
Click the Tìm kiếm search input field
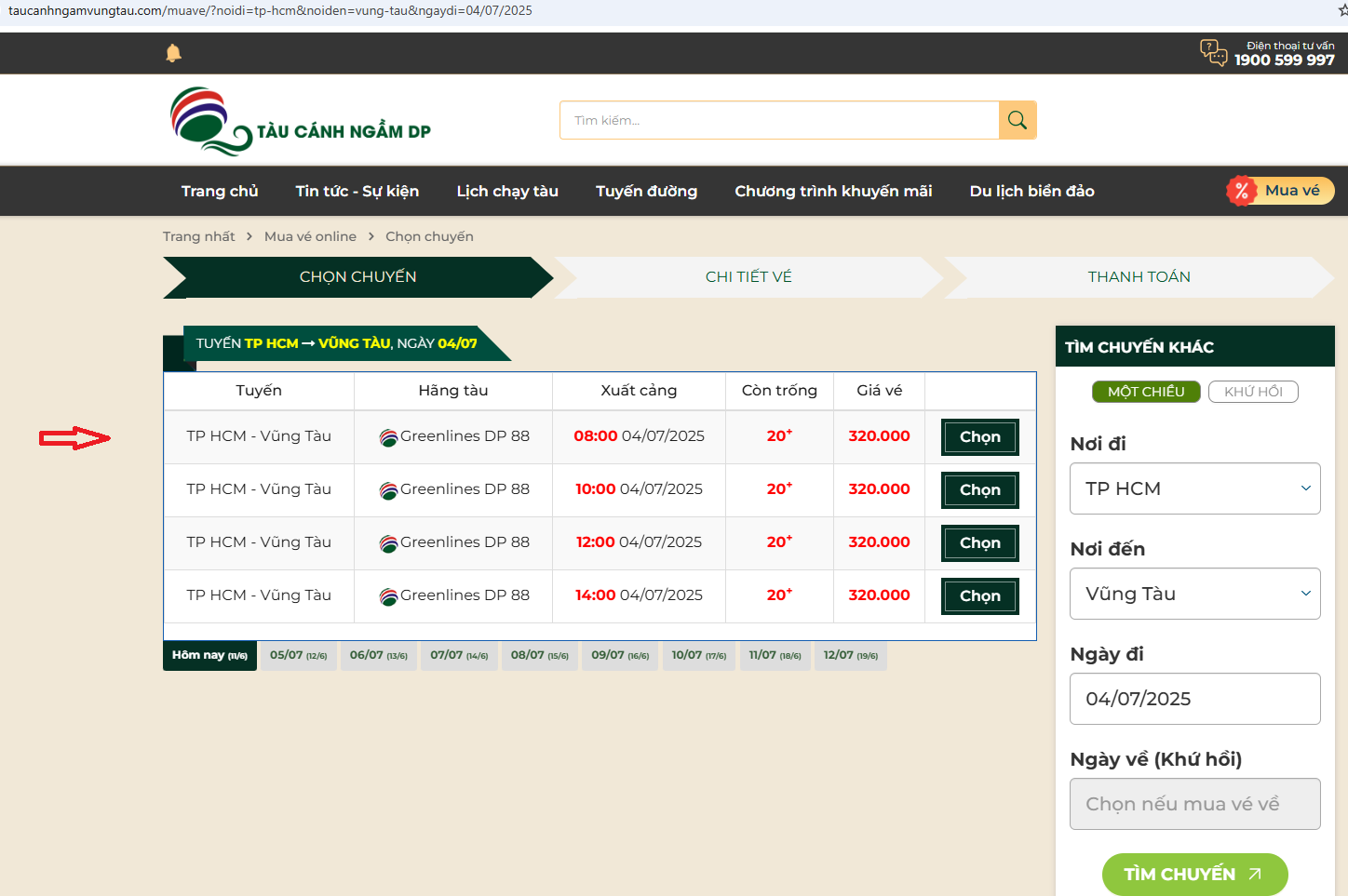pos(779,120)
